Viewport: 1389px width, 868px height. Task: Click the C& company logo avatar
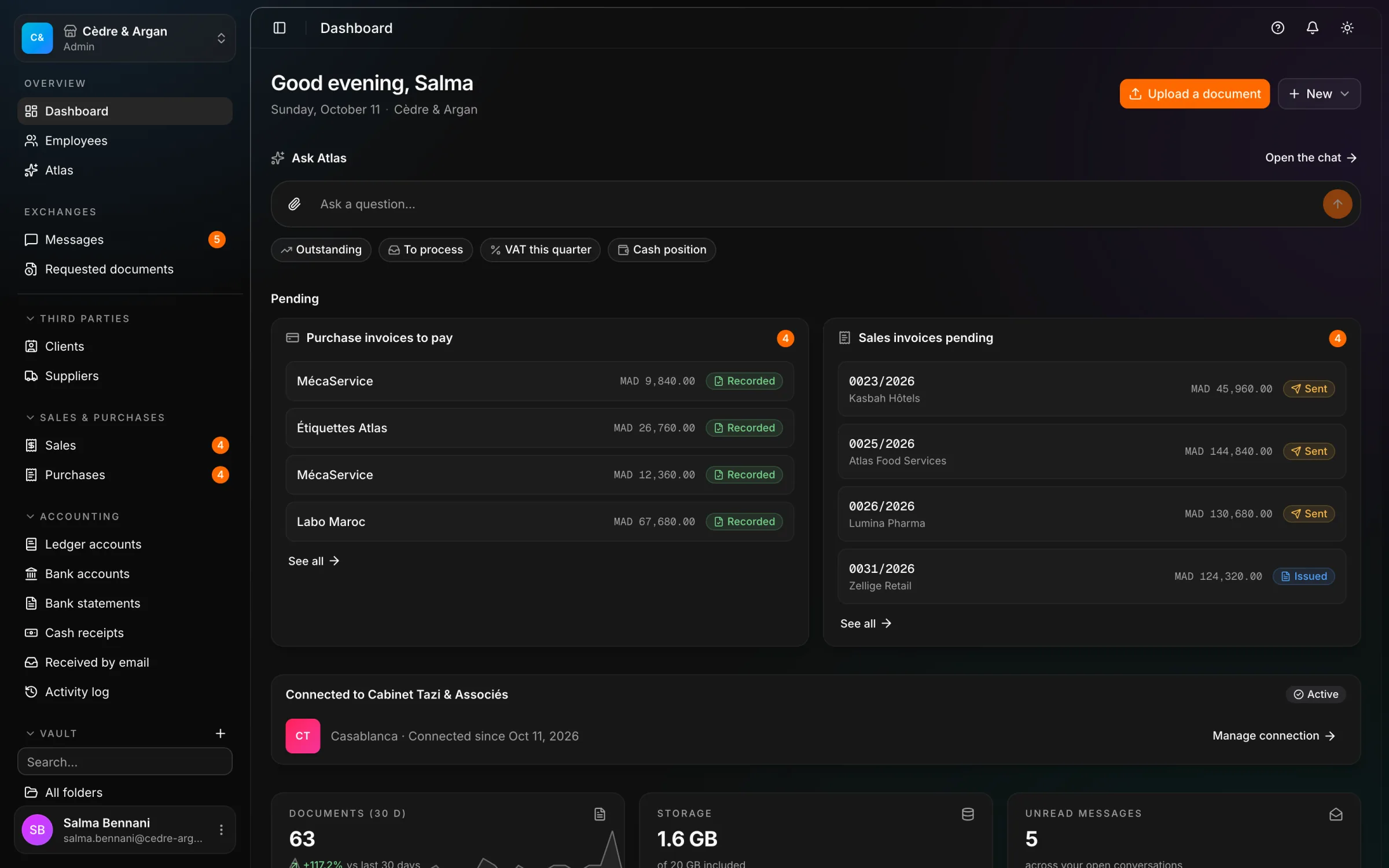coord(37,38)
